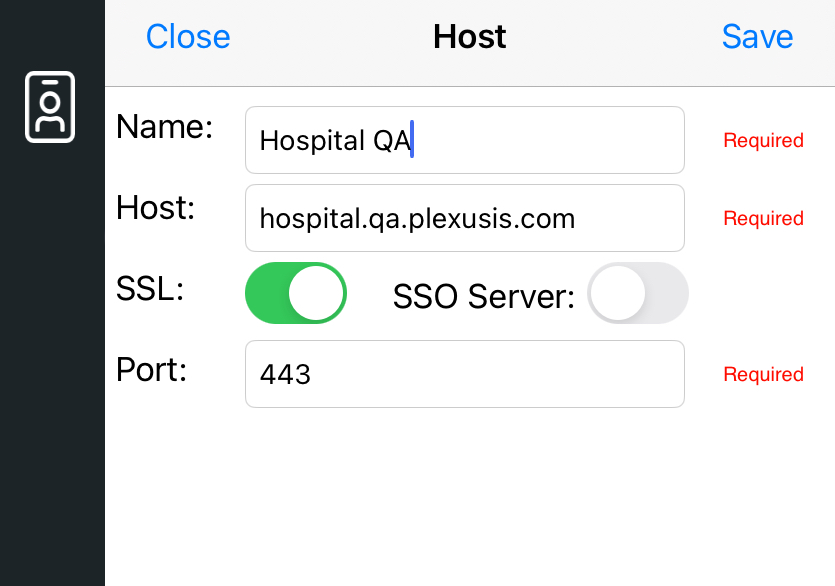Enable the SSO Server switch

637,293
